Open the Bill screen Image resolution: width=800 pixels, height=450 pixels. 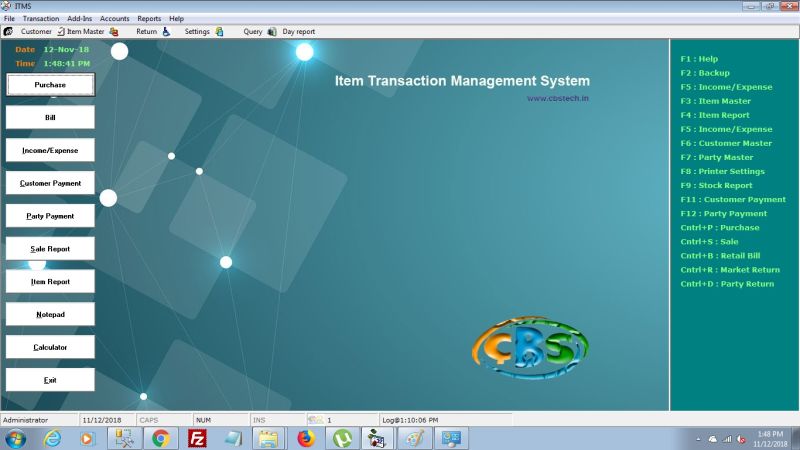coord(50,117)
